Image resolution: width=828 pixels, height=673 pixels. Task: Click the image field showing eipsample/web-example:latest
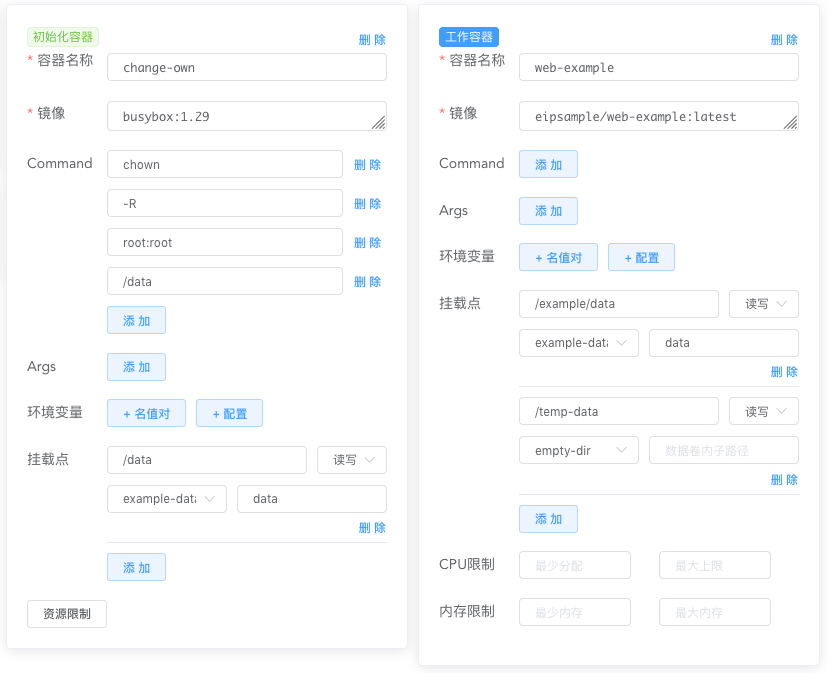pyautogui.click(x=658, y=116)
